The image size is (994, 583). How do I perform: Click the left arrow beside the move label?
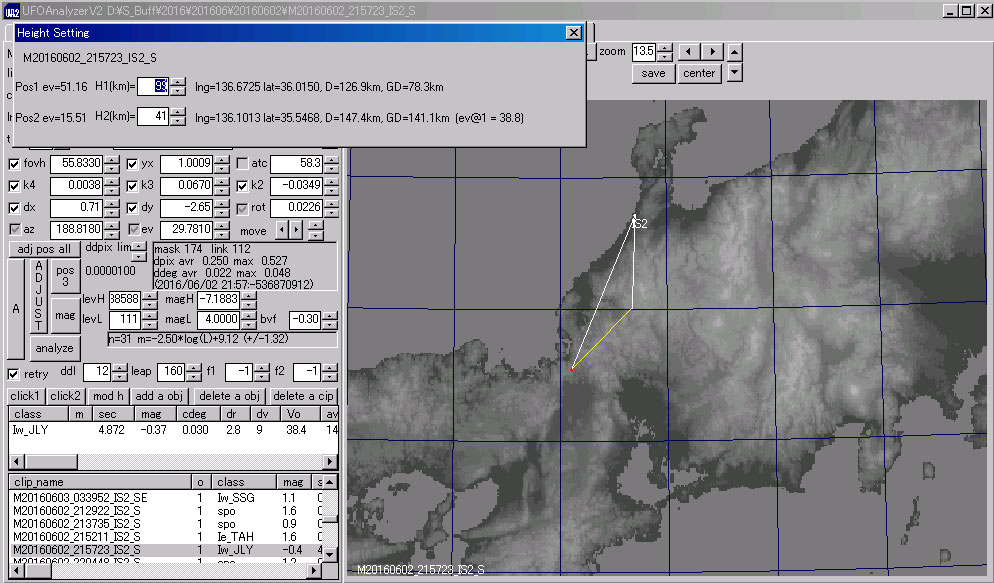[282, 230]
